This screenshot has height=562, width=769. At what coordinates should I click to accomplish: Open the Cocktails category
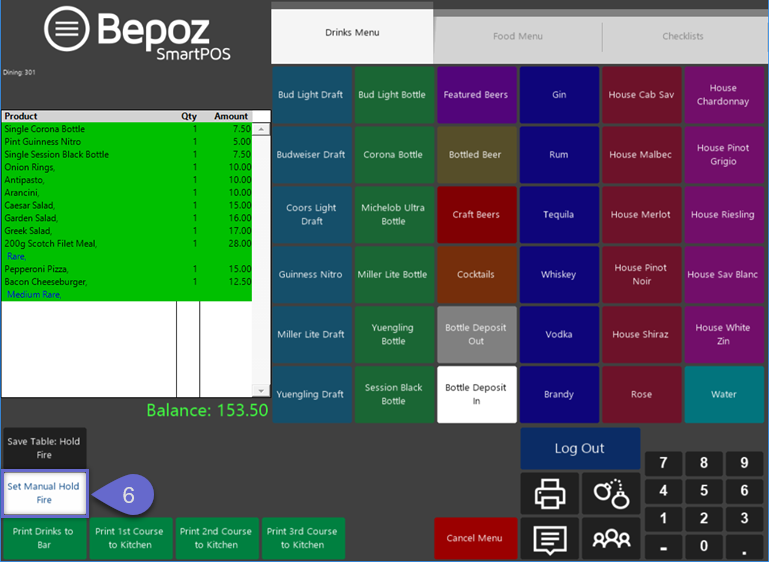[477, 275]
